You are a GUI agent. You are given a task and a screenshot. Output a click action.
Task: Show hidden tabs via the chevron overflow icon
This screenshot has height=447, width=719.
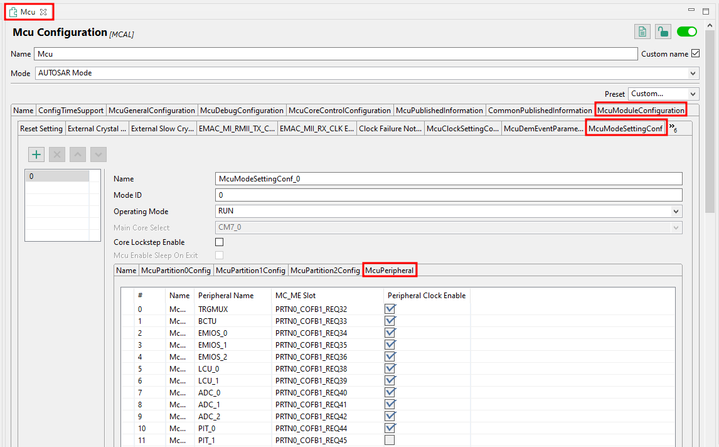pos(673,128)
